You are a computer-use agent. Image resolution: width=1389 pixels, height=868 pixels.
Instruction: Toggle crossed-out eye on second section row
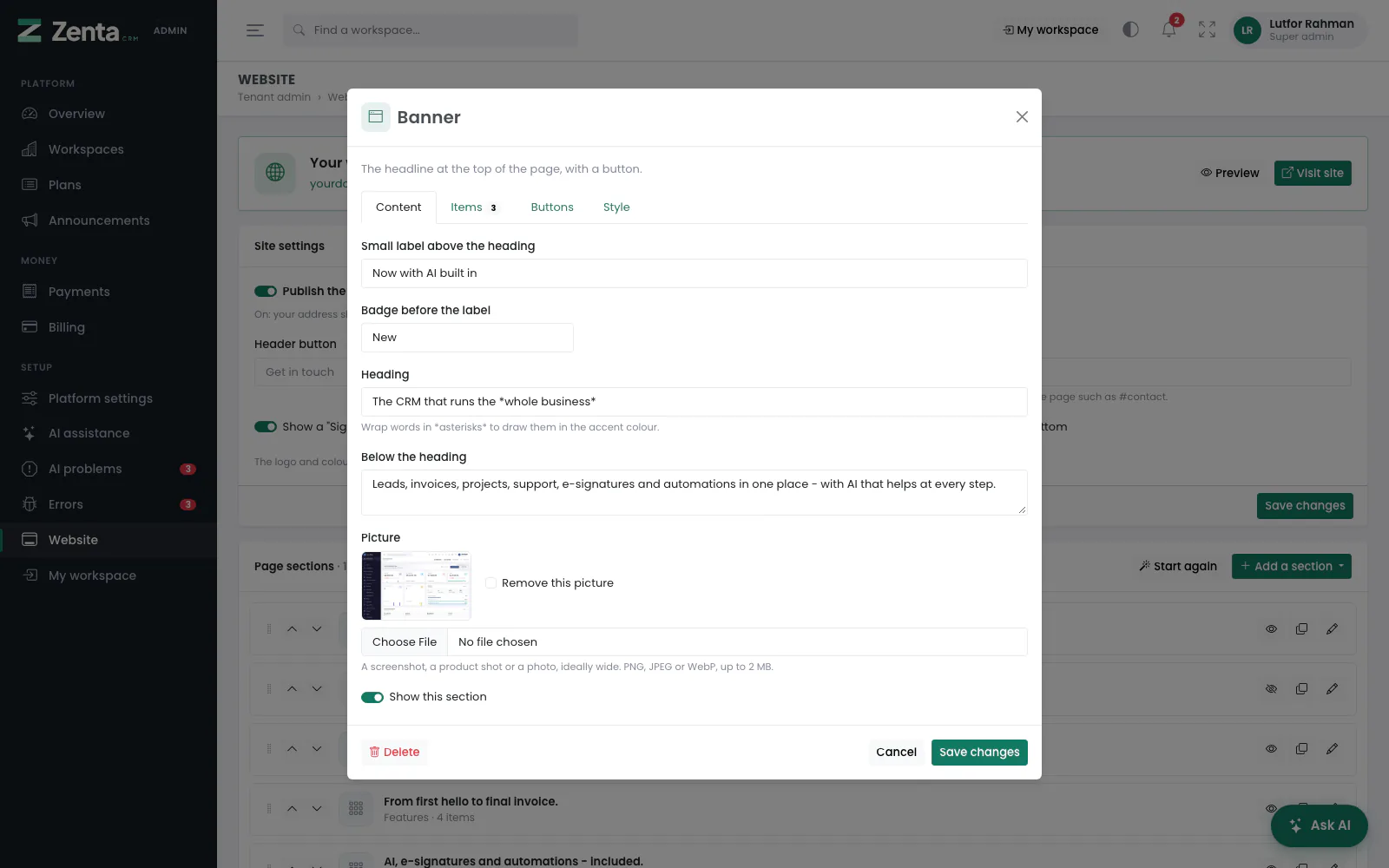pyautogui.click(x=1271, y=689)
